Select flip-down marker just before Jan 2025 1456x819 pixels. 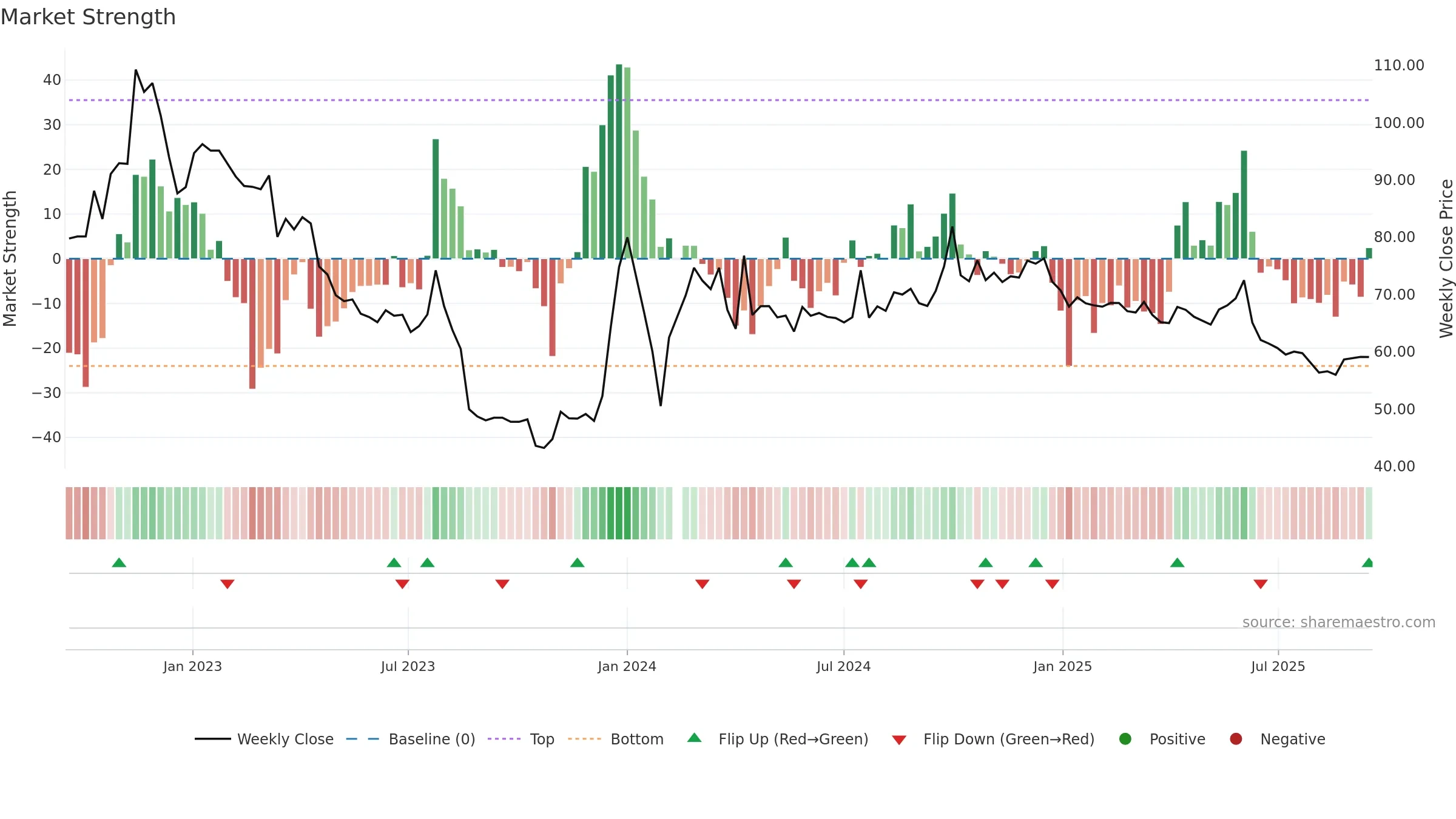coord(1053,584)
